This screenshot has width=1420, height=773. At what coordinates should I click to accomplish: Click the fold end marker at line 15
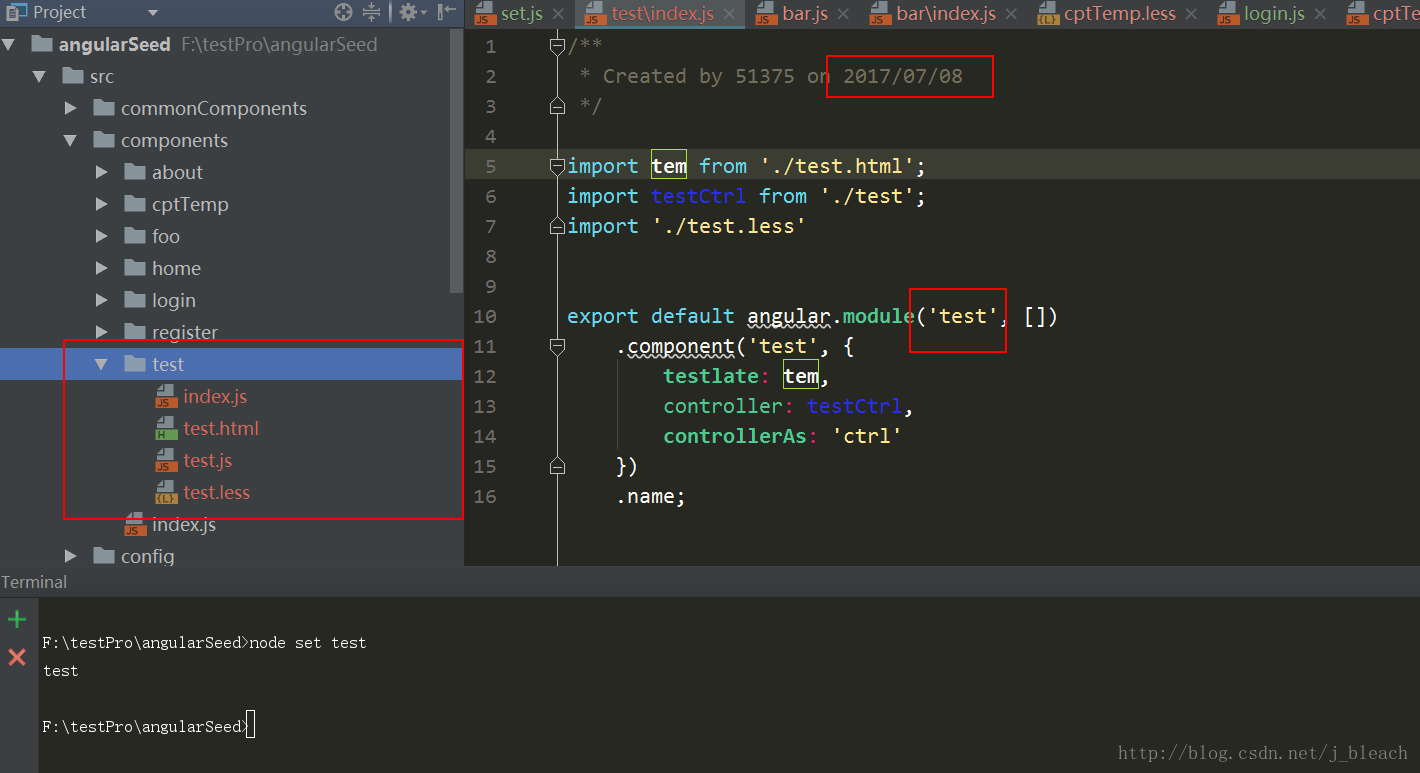click(x=557, y=466)
